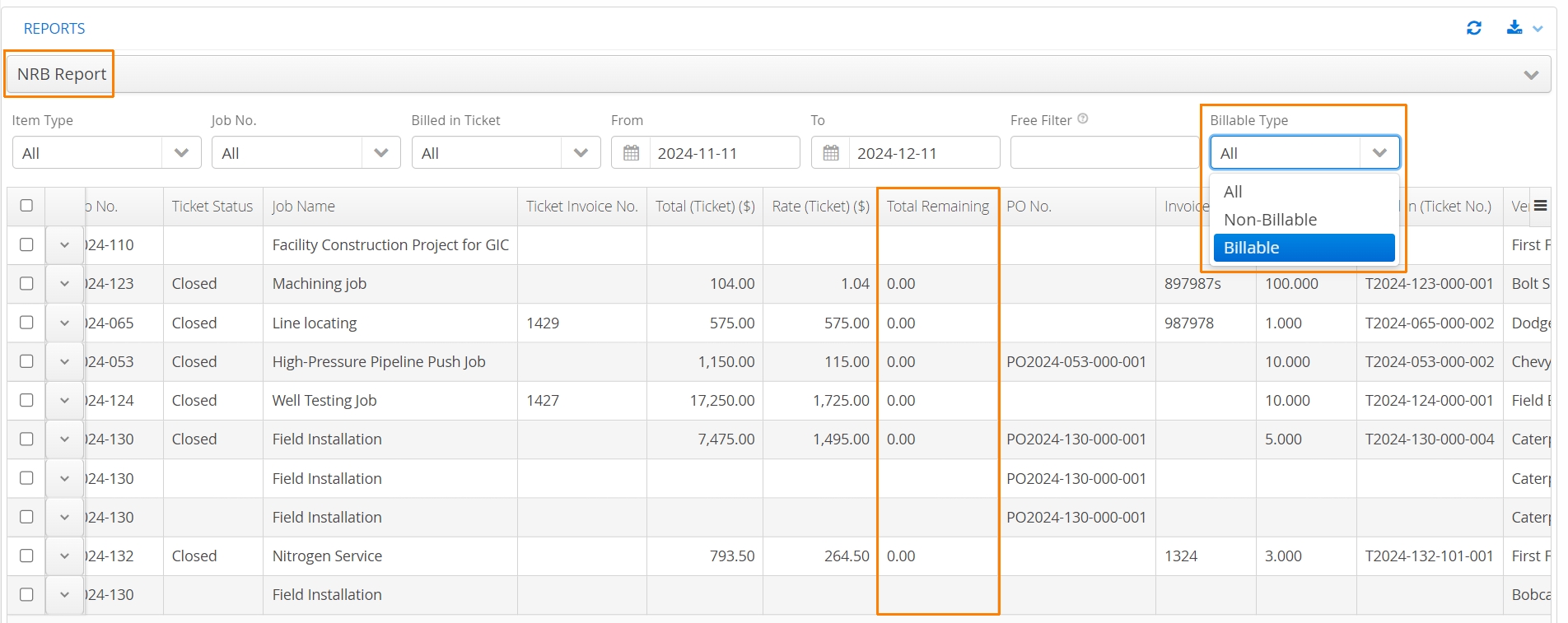This screenshot has width=1568, height=623.
Task: Select ticket number T2024-065-000-002 cell
Action: pos(1429,323)
